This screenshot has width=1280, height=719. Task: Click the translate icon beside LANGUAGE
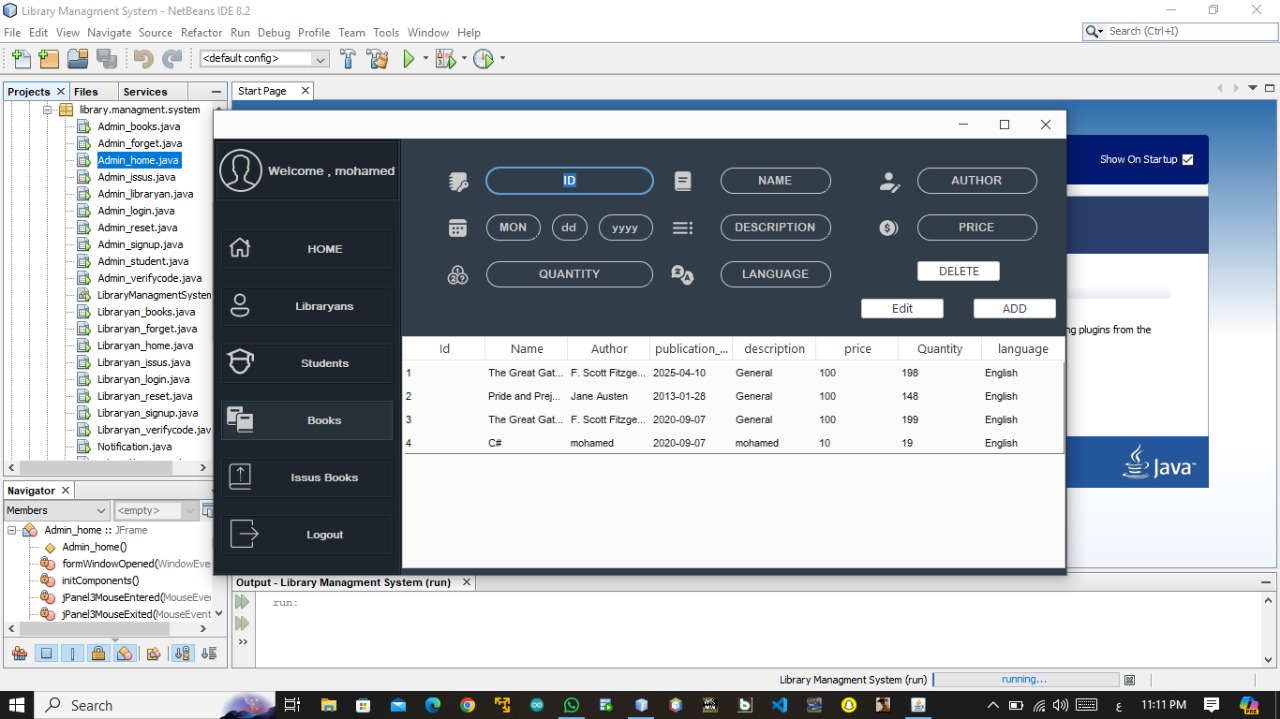[682, 274]
